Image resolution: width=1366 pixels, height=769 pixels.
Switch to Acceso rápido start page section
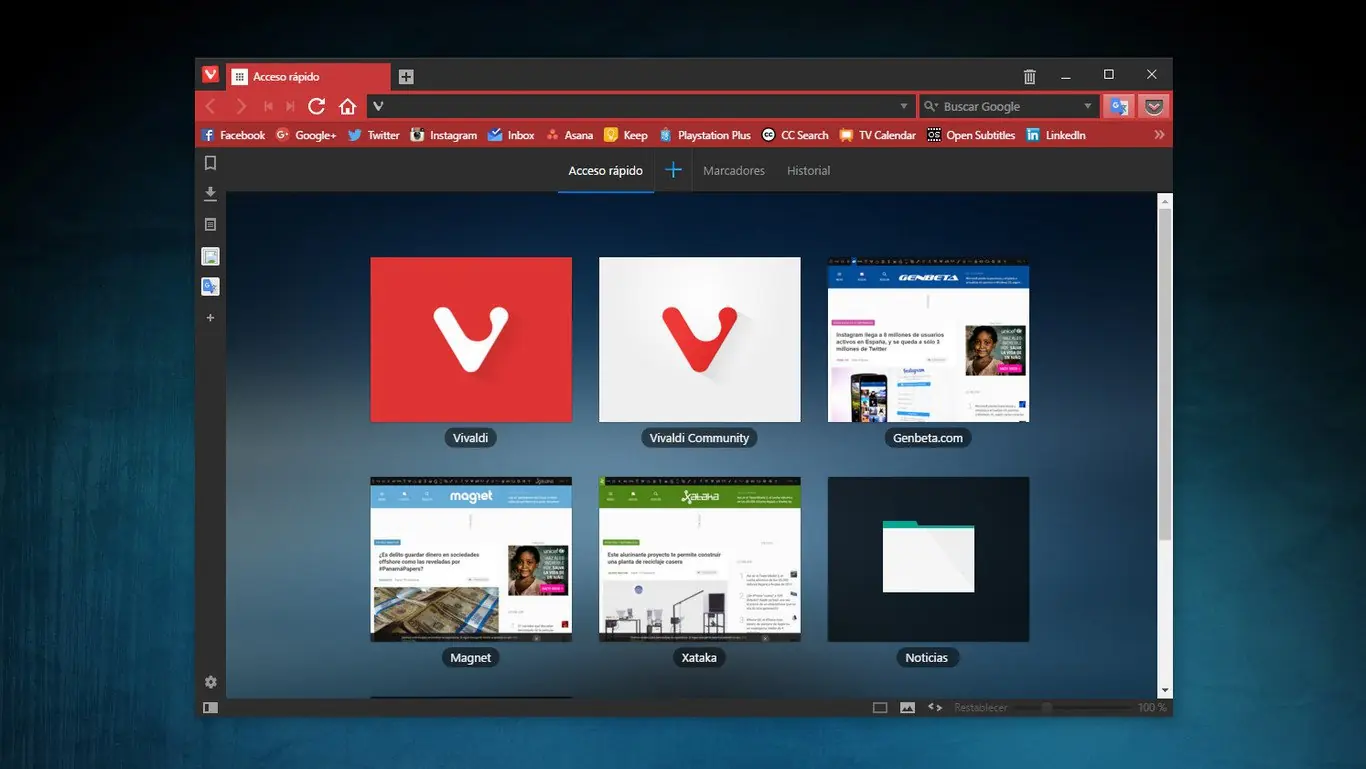605,171
